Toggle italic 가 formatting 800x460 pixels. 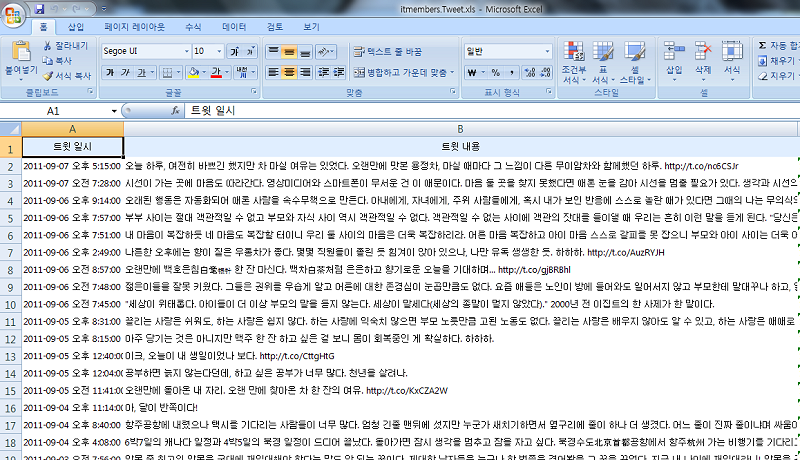point(125,73)
